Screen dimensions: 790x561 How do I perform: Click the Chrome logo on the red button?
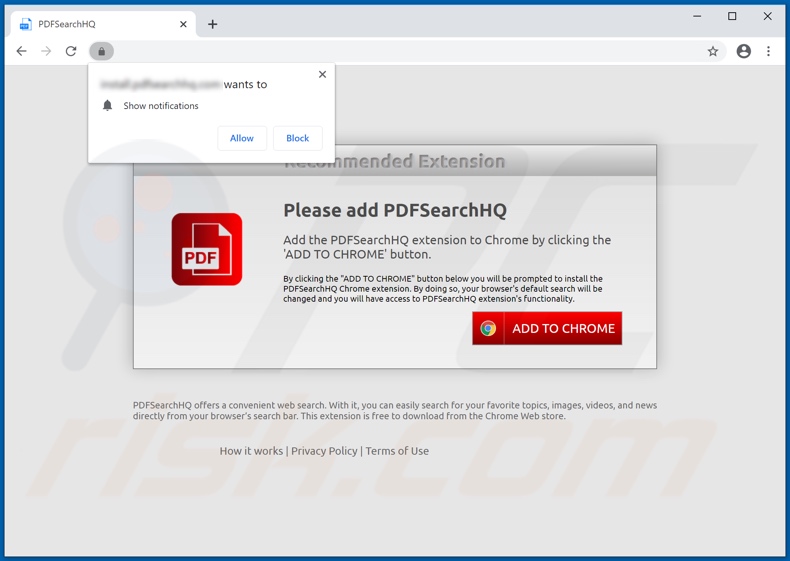tap(488, 328)
